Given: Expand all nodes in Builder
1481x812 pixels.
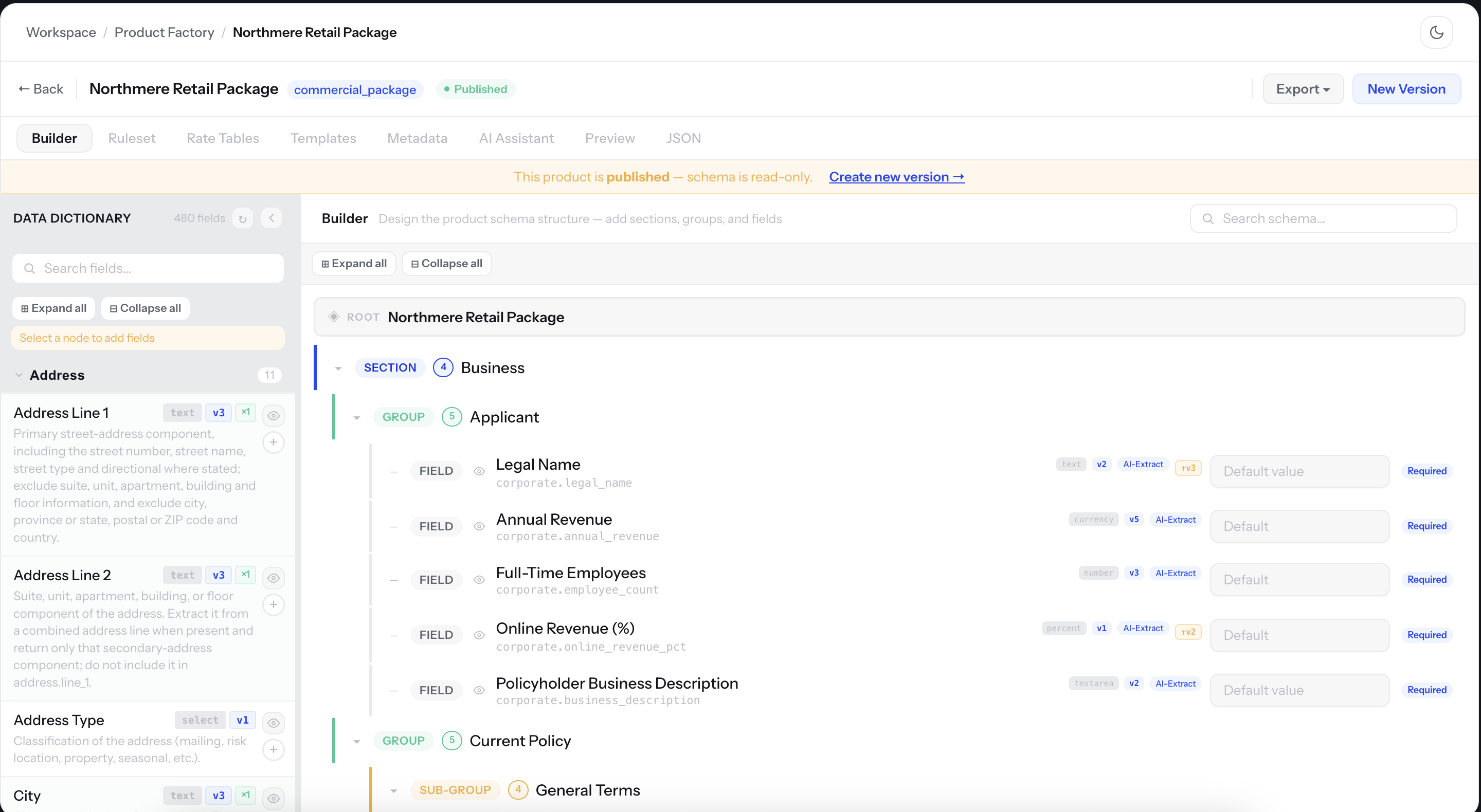Looking at the screenshot, I should click(x=354, y=263).
